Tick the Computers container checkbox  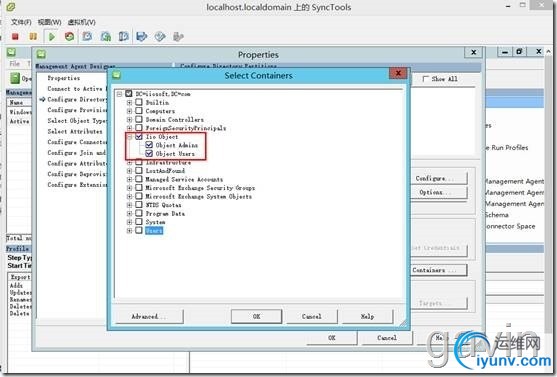point(139,111)
